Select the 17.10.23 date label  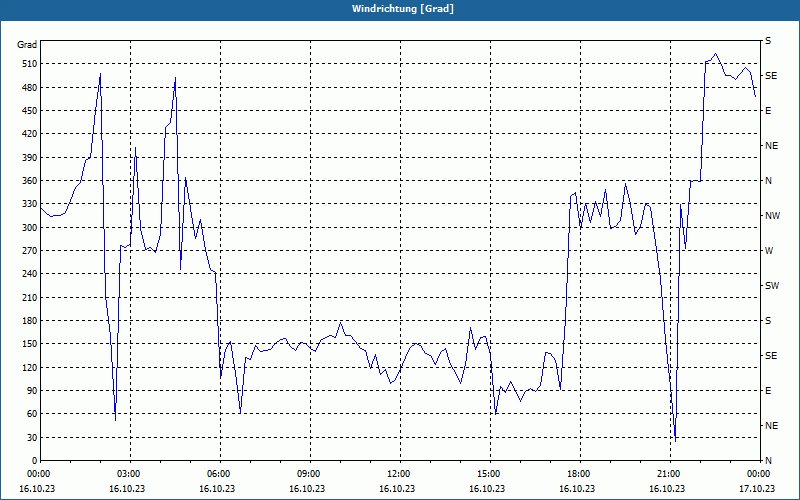click(757, 489)
